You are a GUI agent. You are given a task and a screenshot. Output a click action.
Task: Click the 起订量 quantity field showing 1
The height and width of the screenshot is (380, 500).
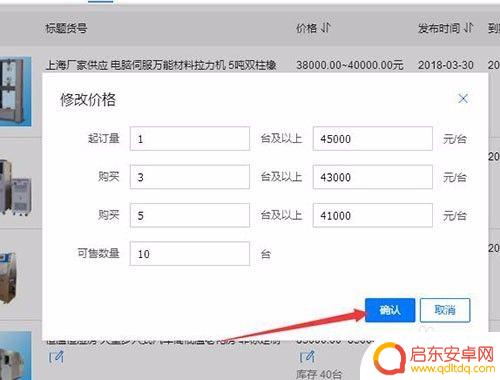(190, 139)
